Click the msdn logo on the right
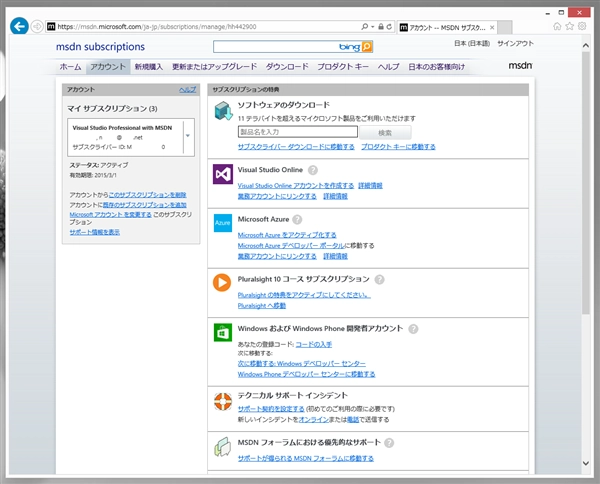 point(520,66)
